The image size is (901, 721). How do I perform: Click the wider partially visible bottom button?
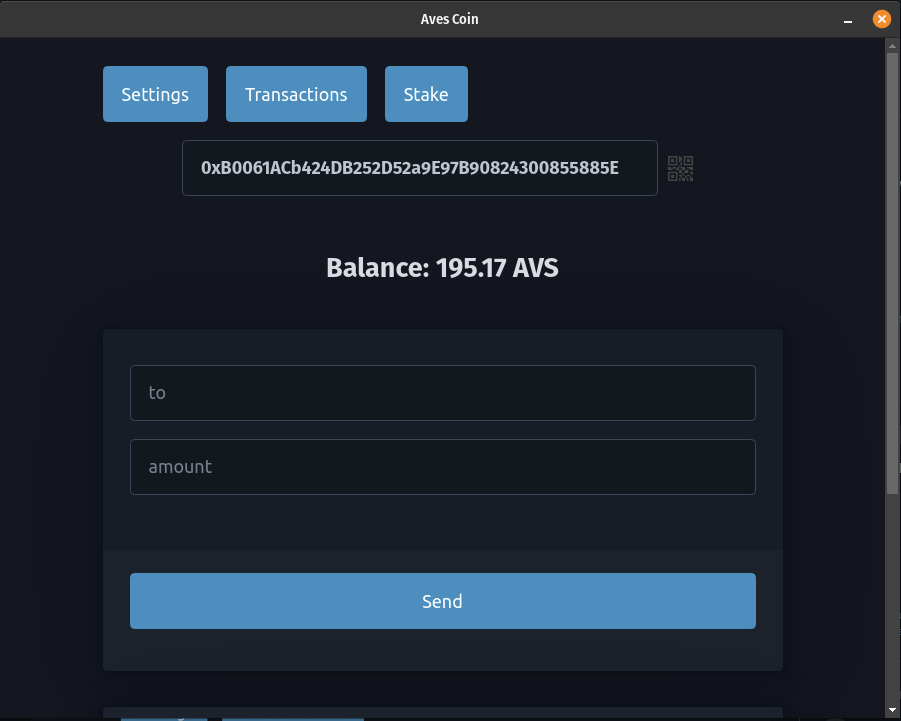tap(293, 717)
